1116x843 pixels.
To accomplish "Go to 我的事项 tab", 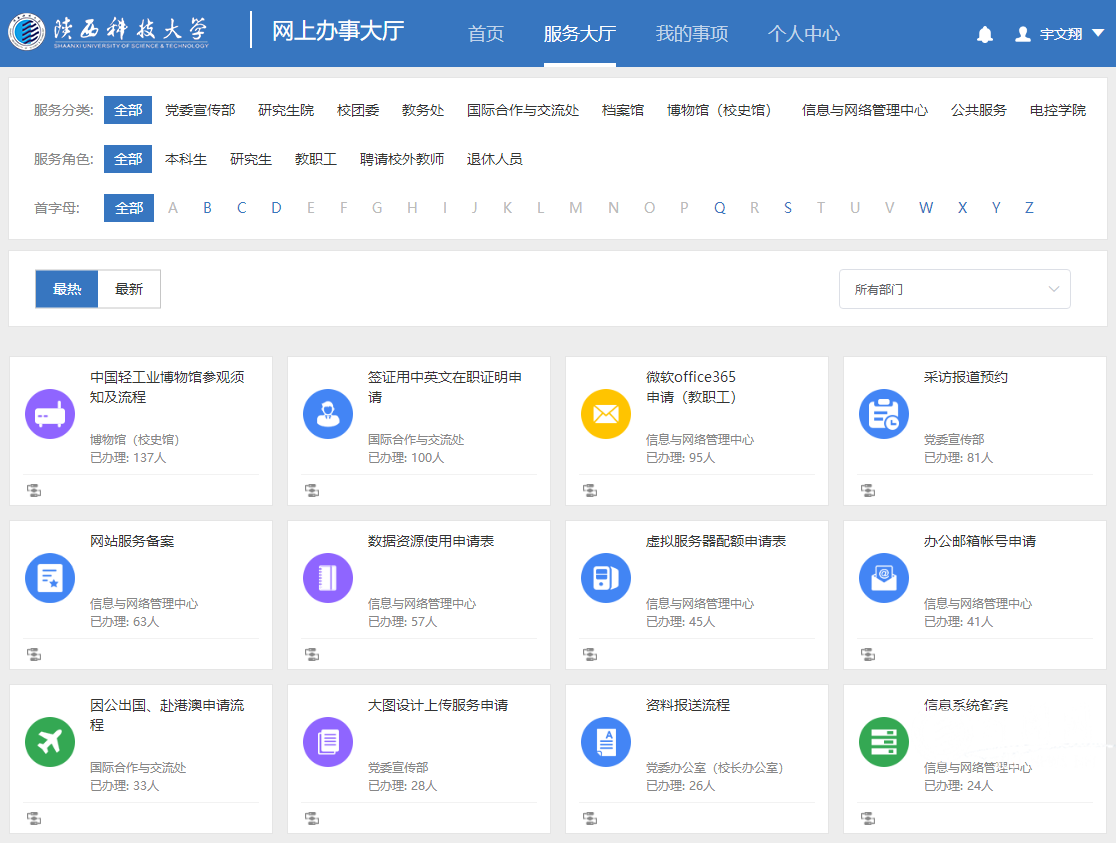I will 692,34.
